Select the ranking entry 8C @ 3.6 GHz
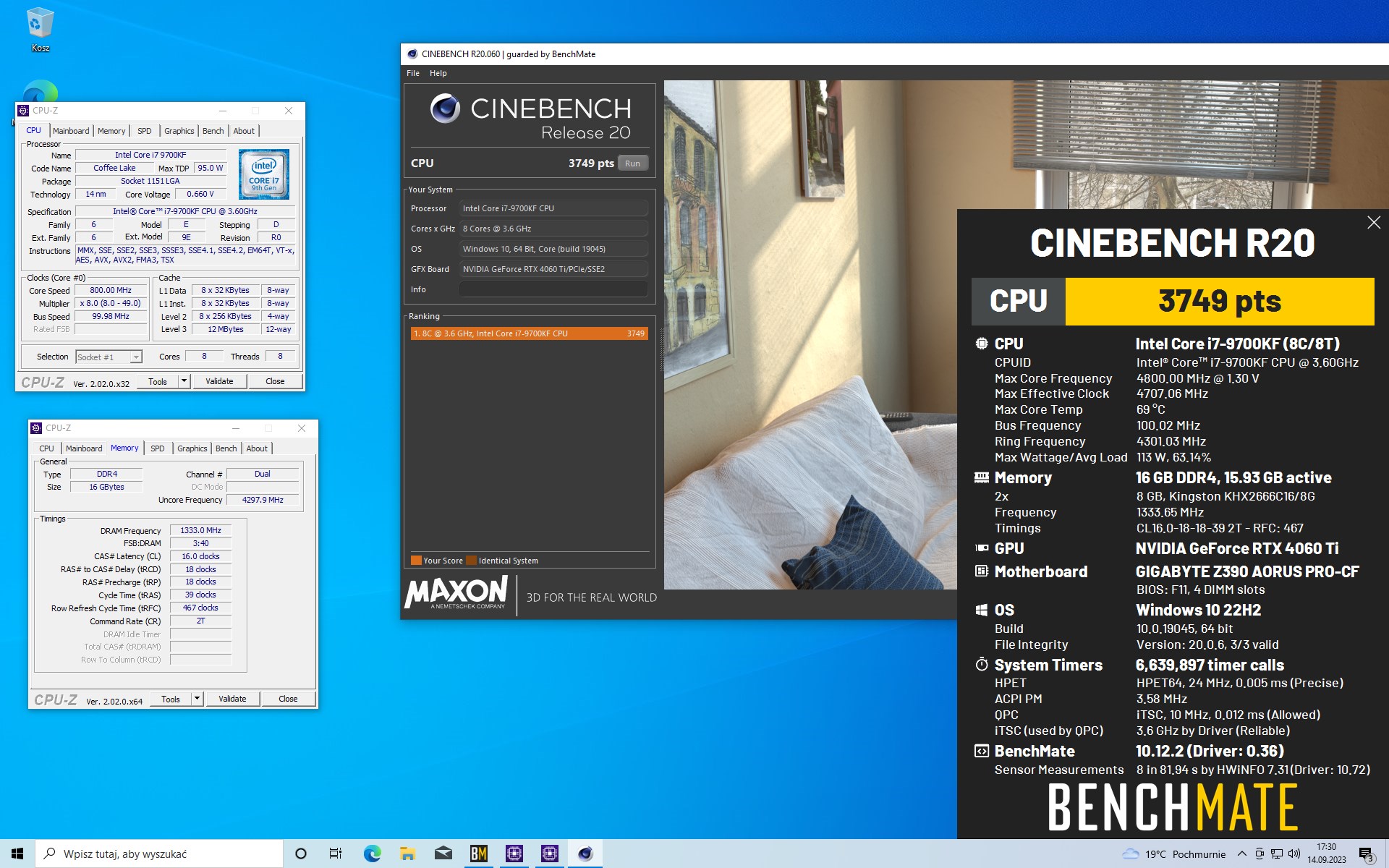Viewport: 1389px width, 868px height. click(529, 333)
